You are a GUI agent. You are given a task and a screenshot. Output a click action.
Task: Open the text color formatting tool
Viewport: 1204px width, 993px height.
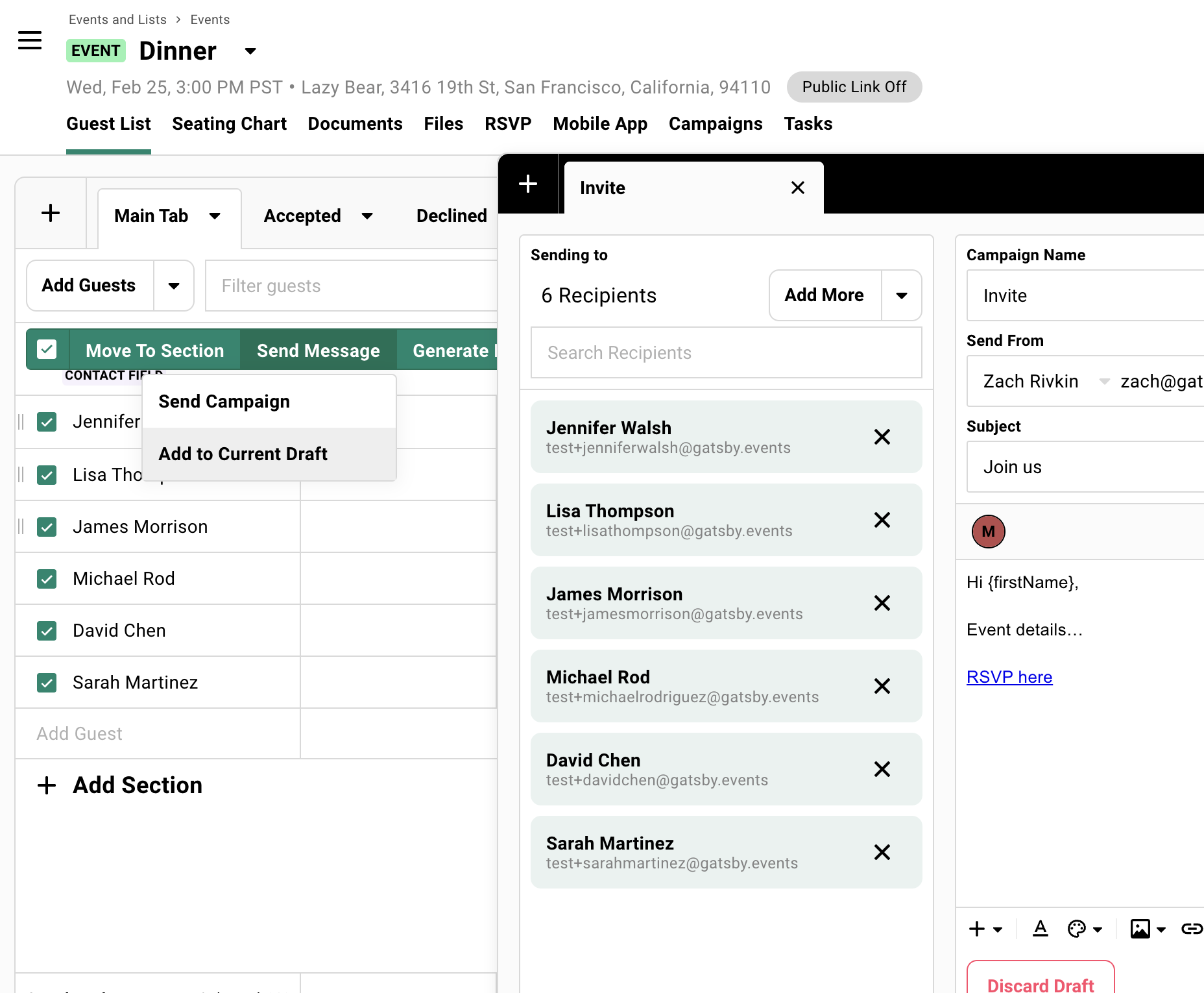pyautogui.click(x=1041, y=929)
